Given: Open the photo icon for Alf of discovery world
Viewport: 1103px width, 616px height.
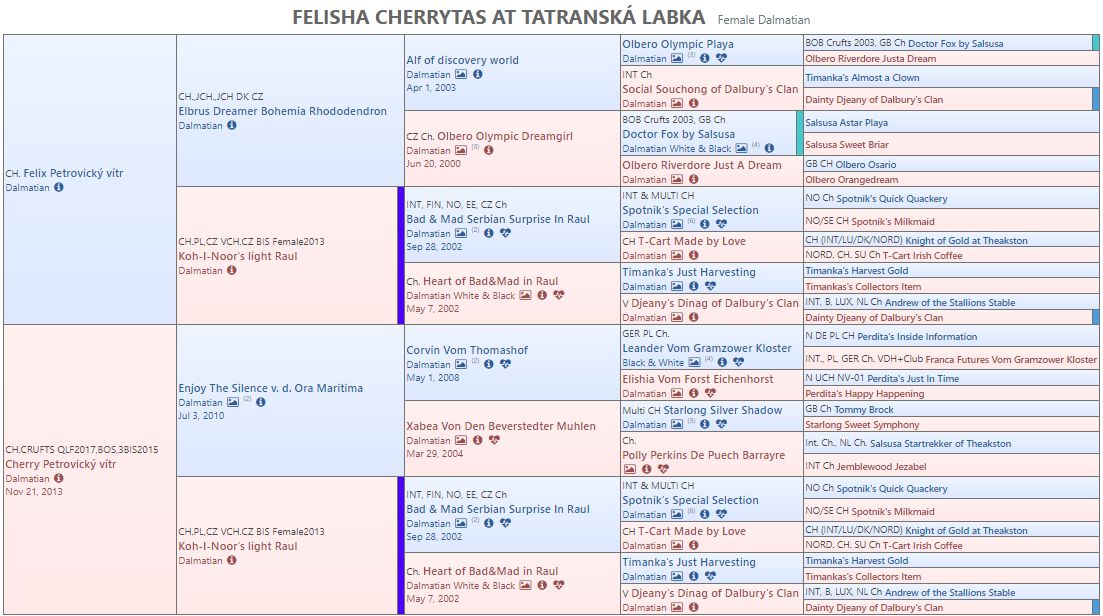Looking at the screenshot, I should pos(461,75).
